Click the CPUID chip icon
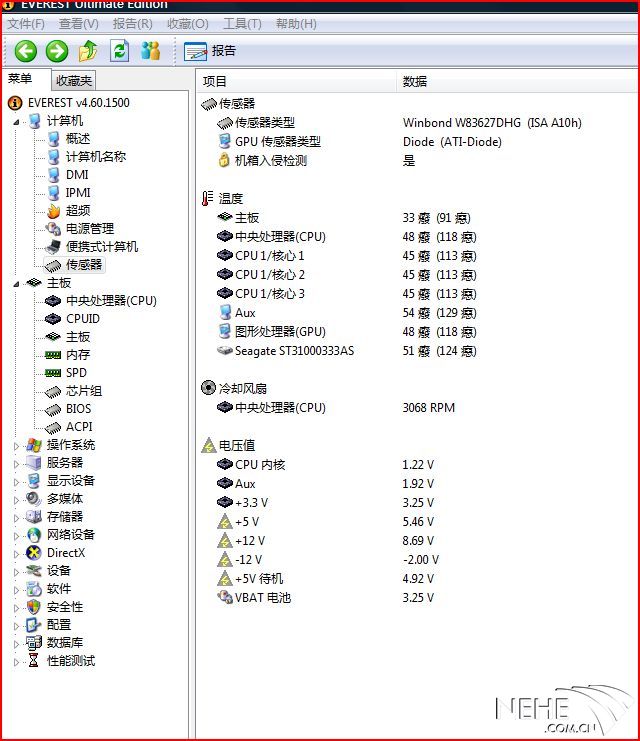 (53, 319)
